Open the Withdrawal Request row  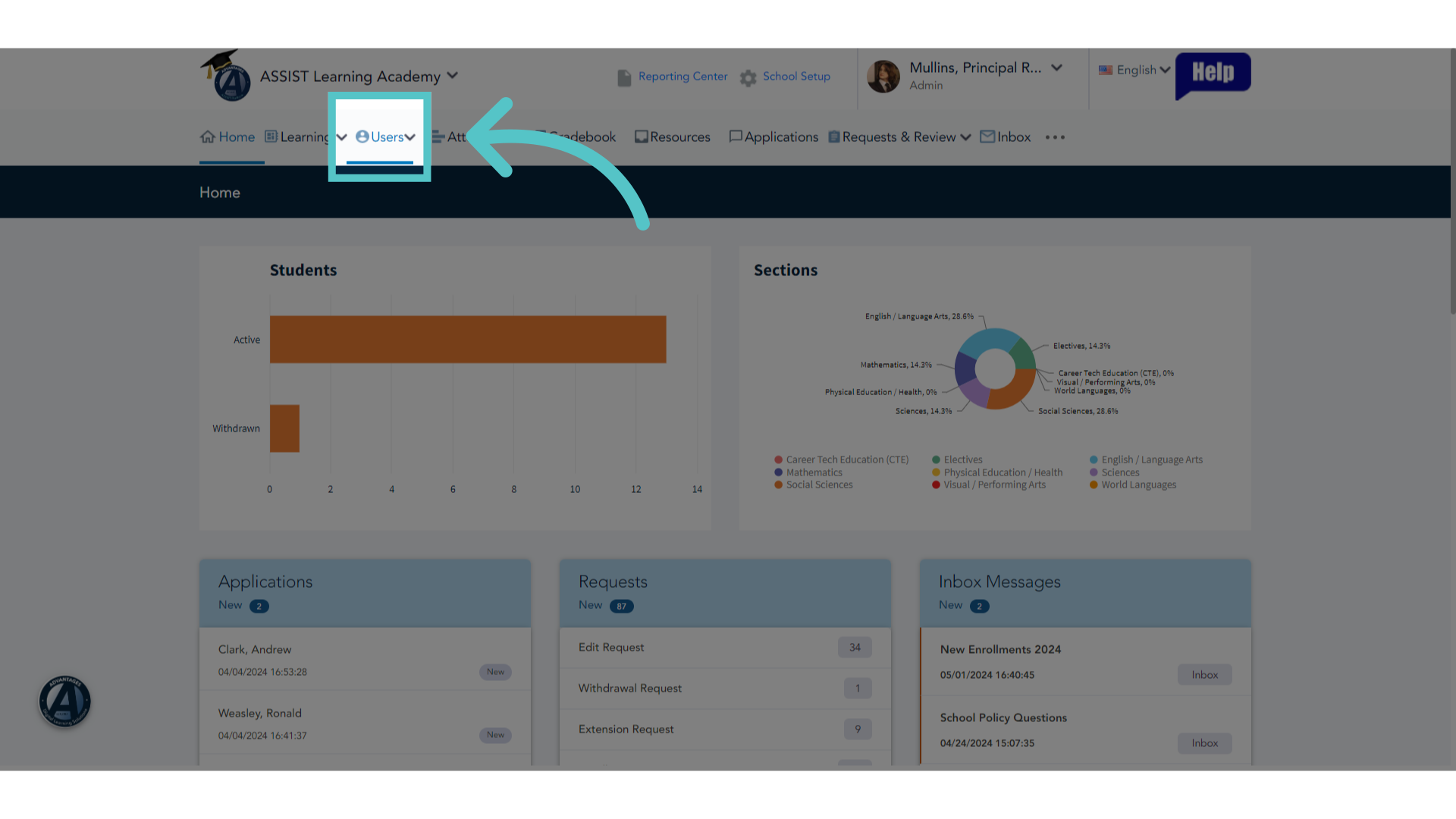(725, 689)
